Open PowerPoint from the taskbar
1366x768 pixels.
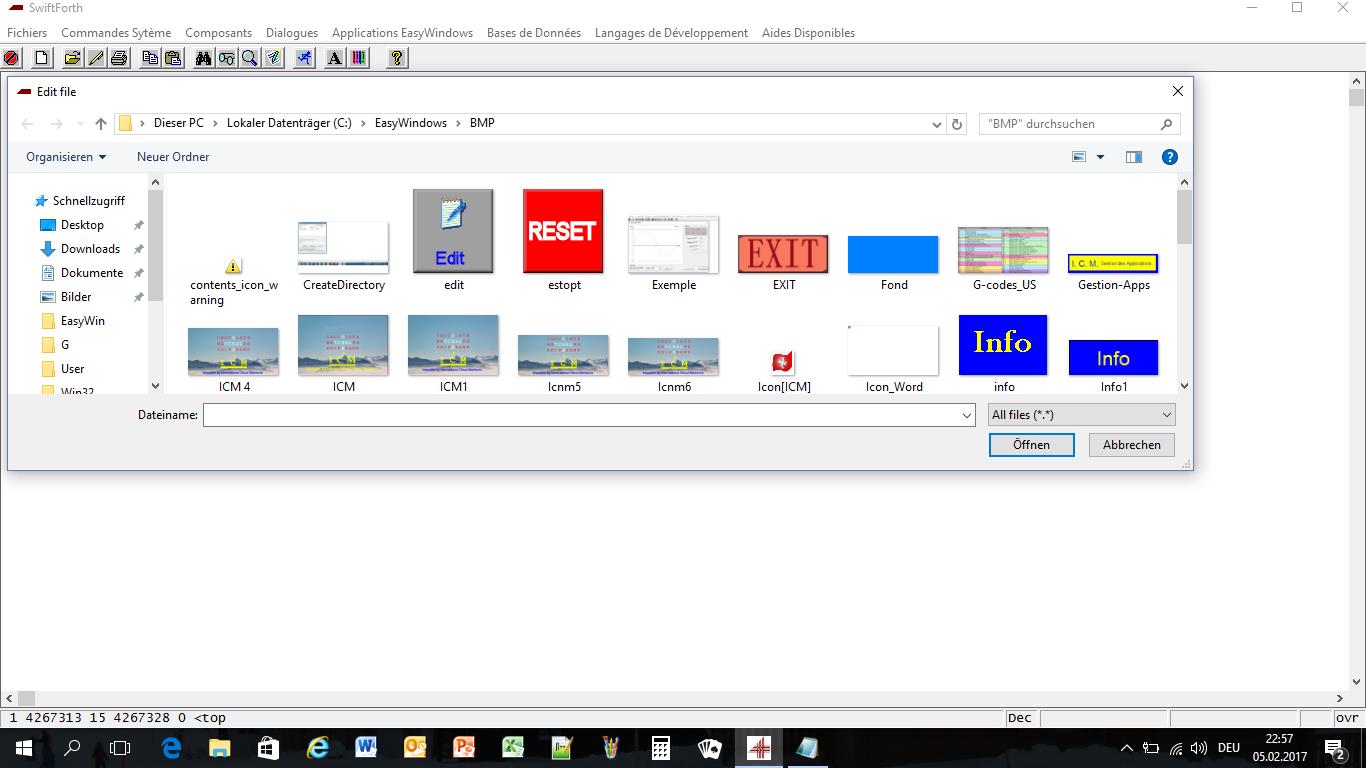[x=464, y=748]
